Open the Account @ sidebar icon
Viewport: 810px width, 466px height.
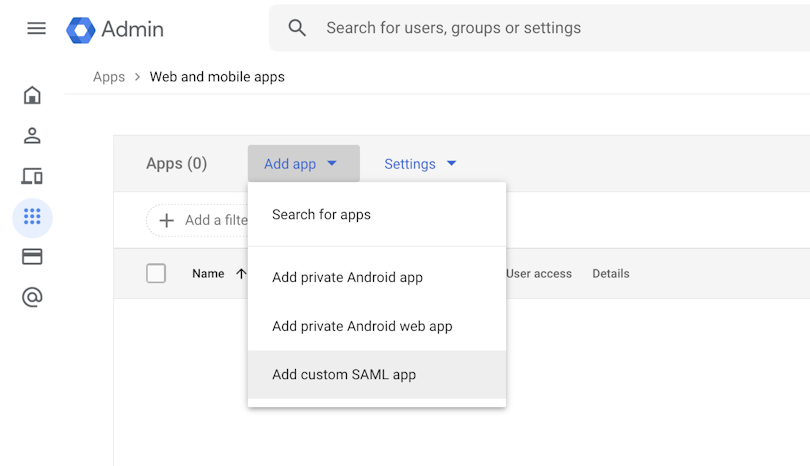(32, 297)
